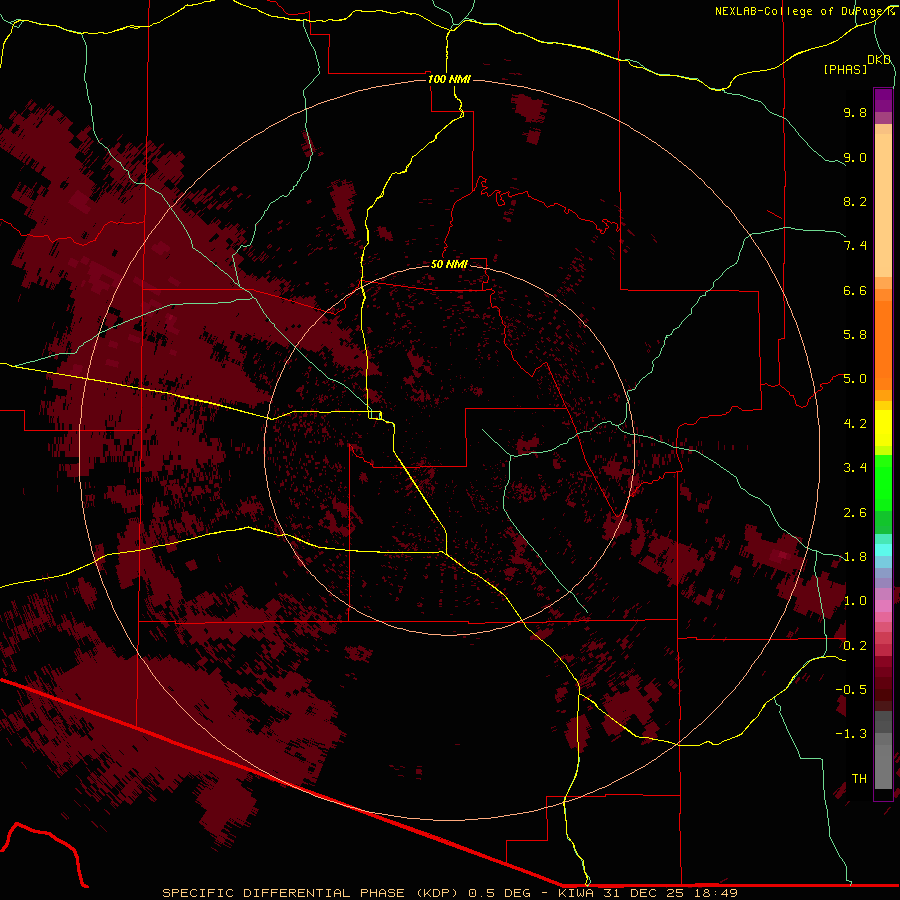Click the '[PHAS]' units label
900x900 pixels.
[x=845, y=69]
